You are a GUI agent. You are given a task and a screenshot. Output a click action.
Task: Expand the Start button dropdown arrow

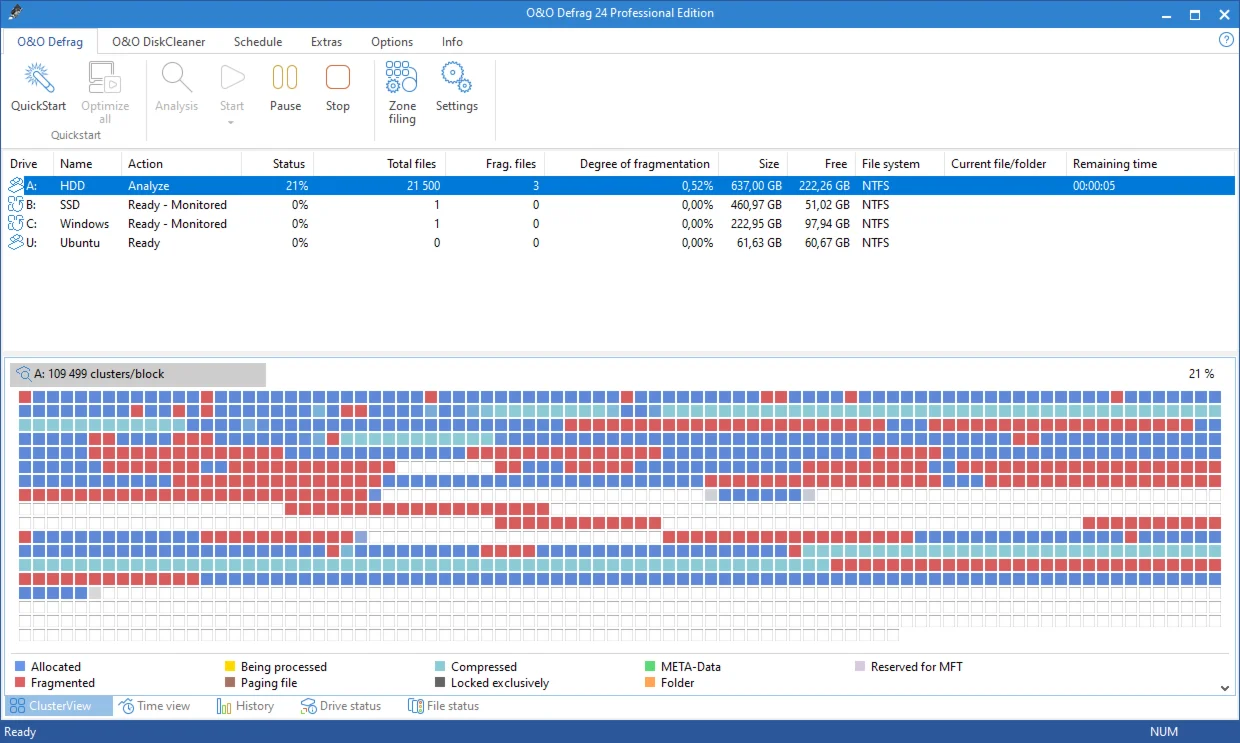pos(231,123)
